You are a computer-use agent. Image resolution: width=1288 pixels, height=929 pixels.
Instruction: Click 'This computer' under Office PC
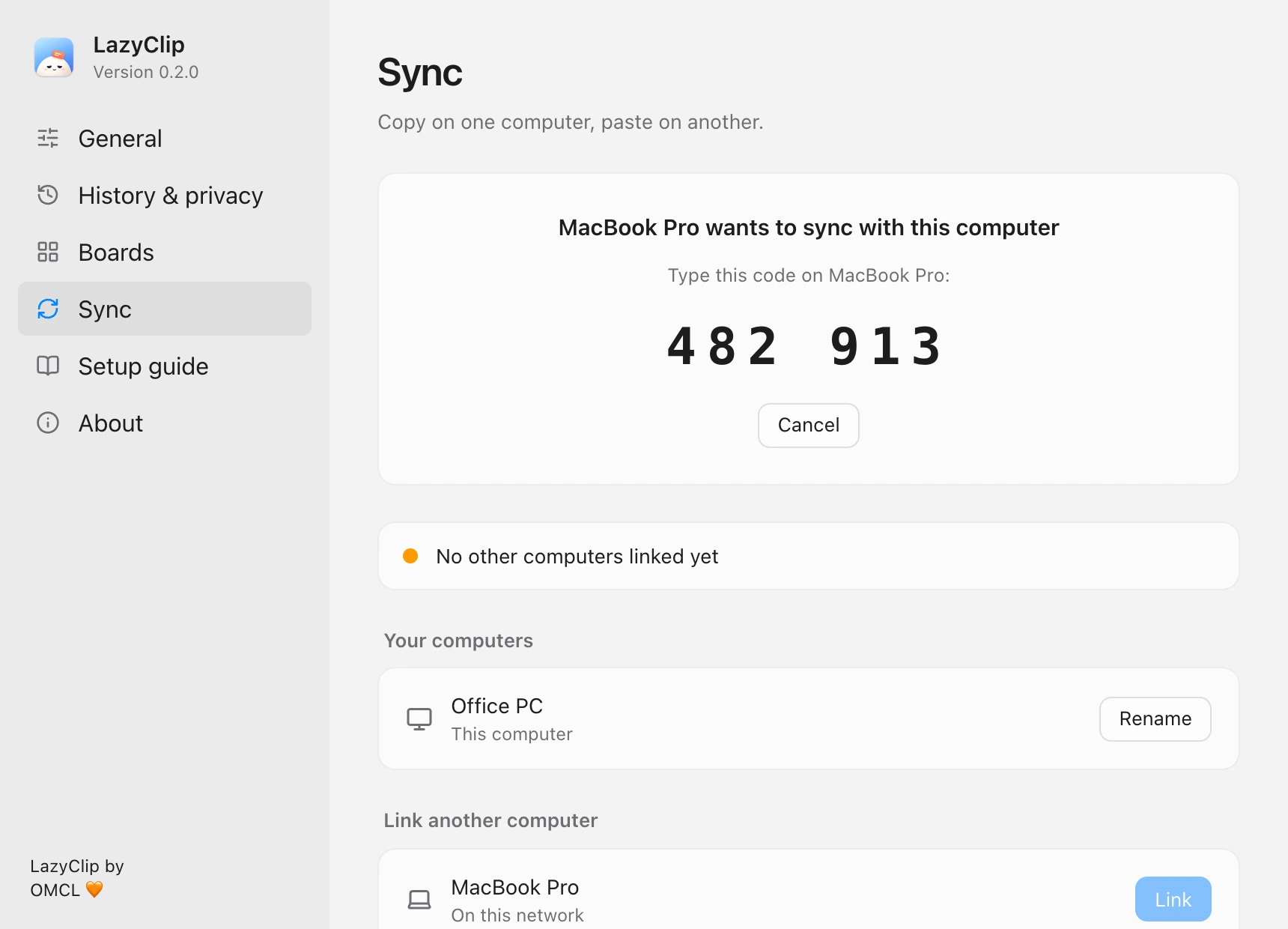click(512, 734)
